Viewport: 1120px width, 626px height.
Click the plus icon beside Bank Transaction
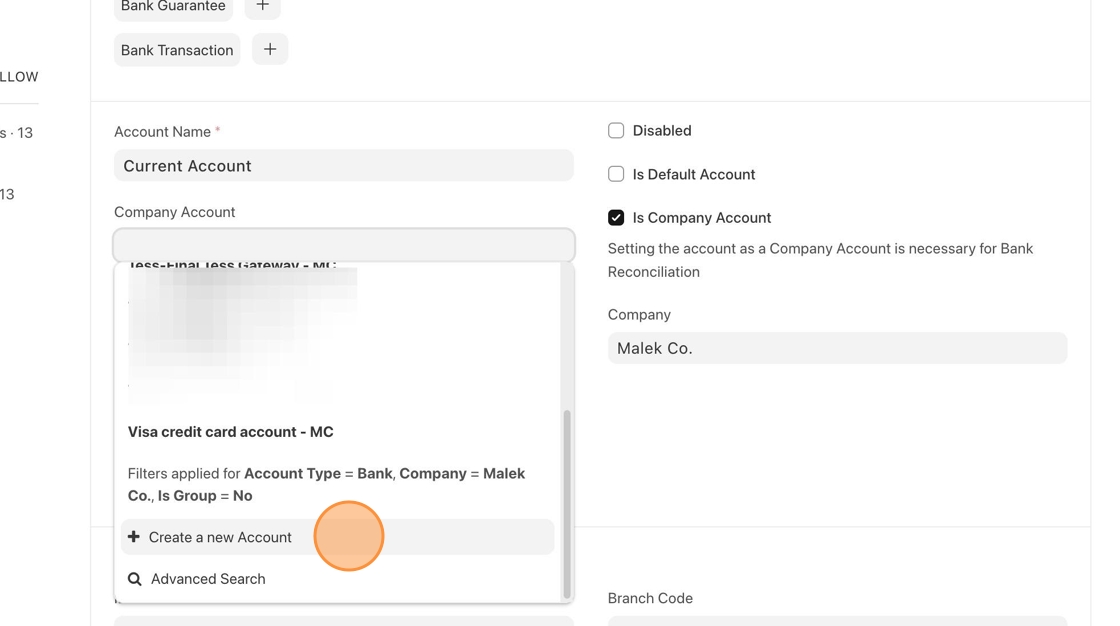(270, 50)
